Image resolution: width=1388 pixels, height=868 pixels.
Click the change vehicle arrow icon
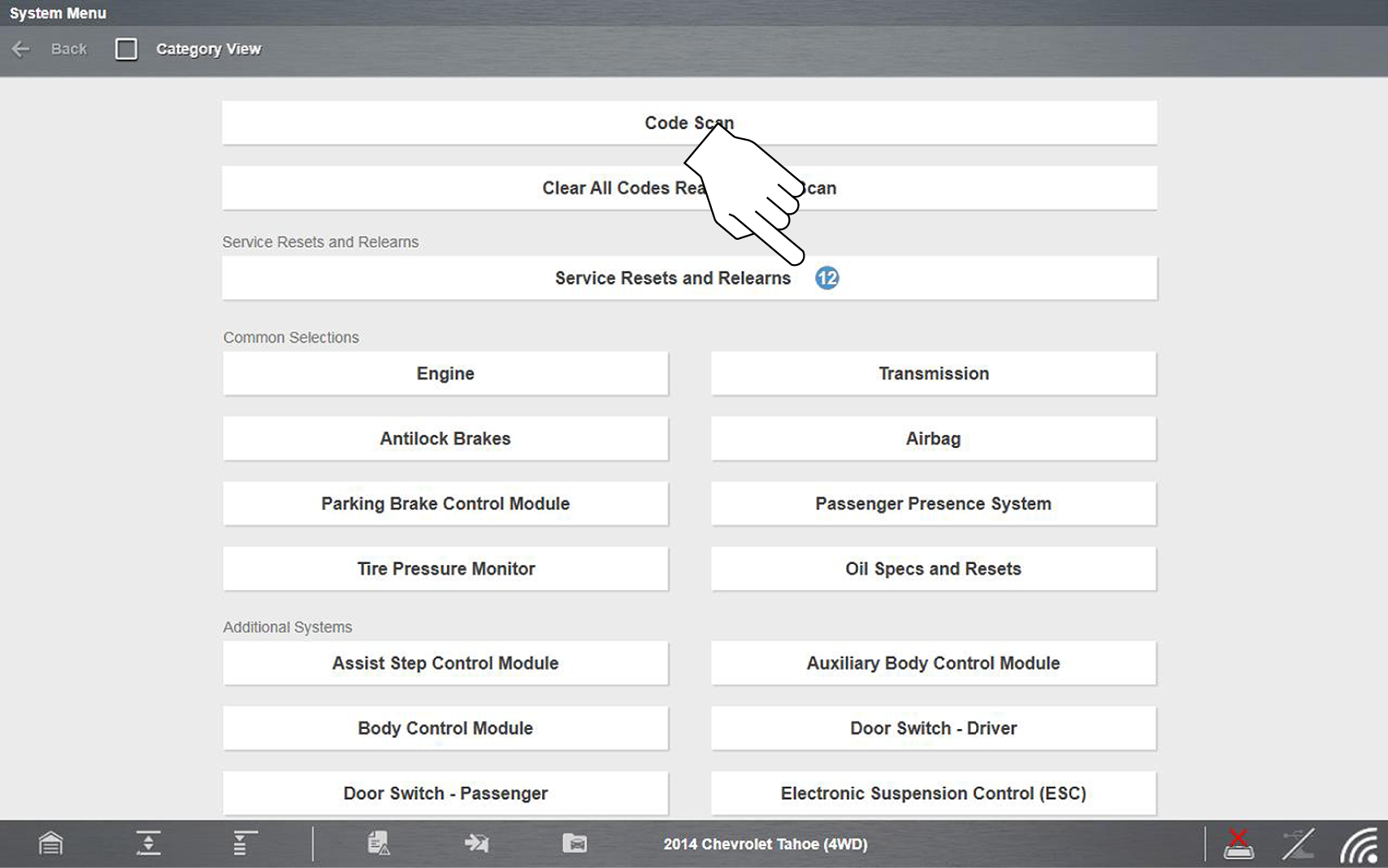(476, 844)
